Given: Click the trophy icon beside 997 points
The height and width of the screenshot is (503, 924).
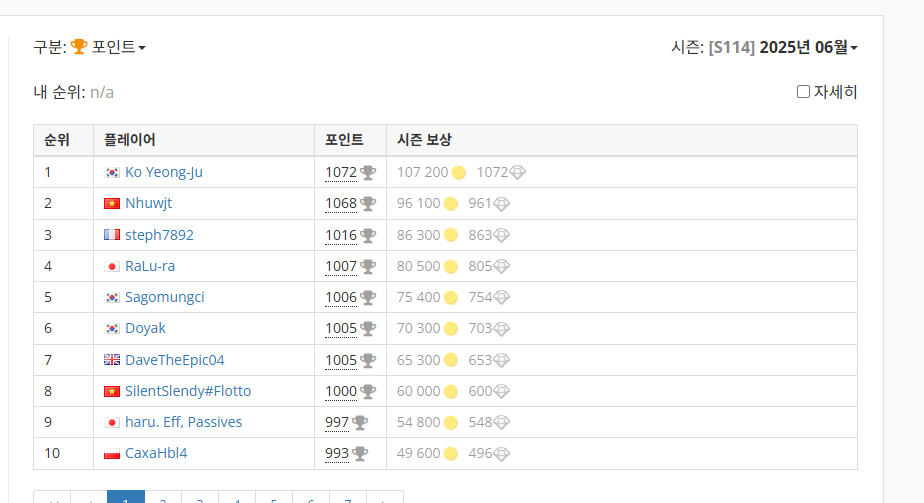Looking at the screenshot, I should click(360, 422).
